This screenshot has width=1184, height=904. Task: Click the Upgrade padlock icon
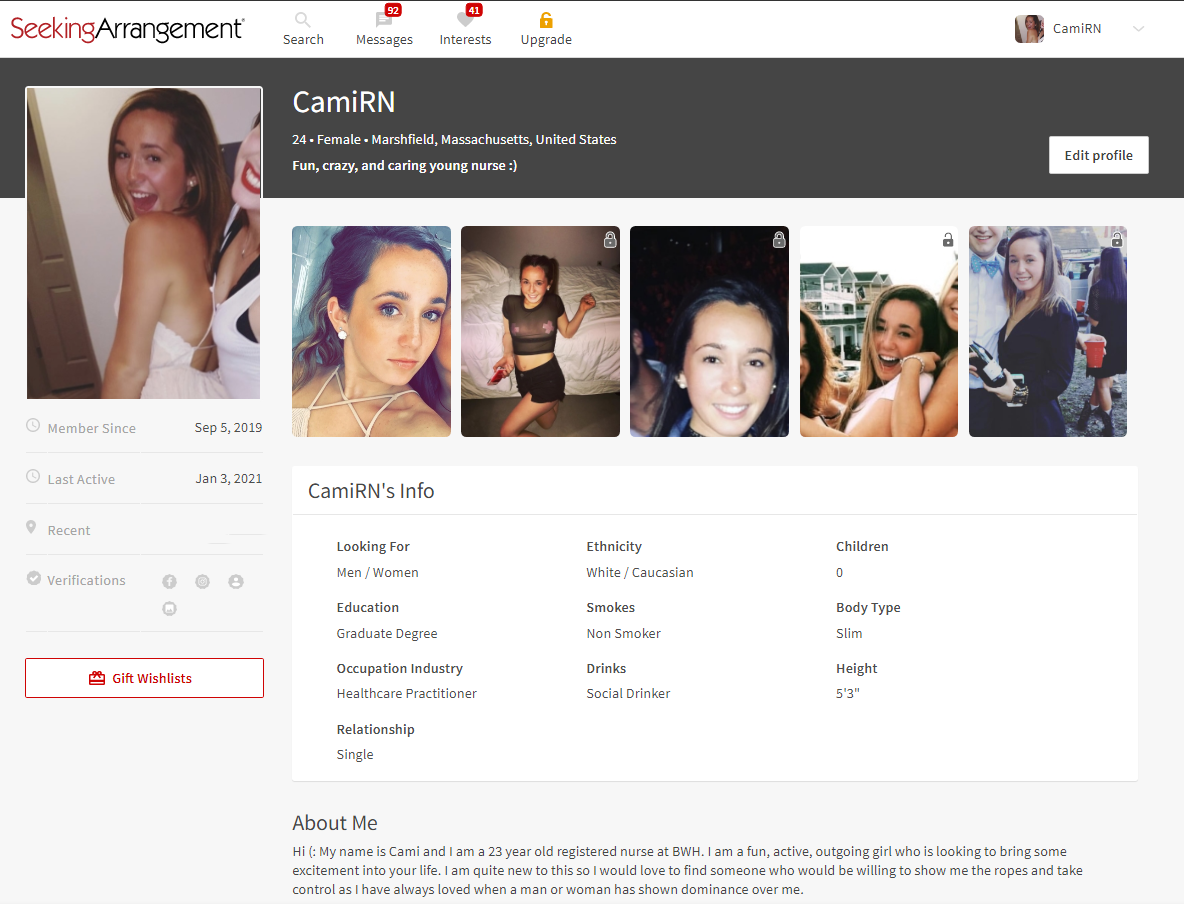[546, 20]
